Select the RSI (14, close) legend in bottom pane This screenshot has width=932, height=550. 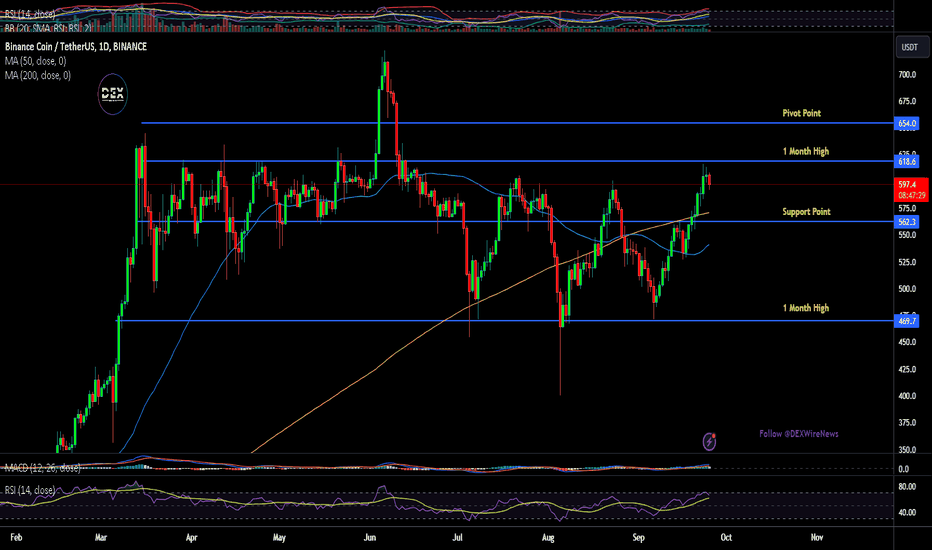coord(30,490)
